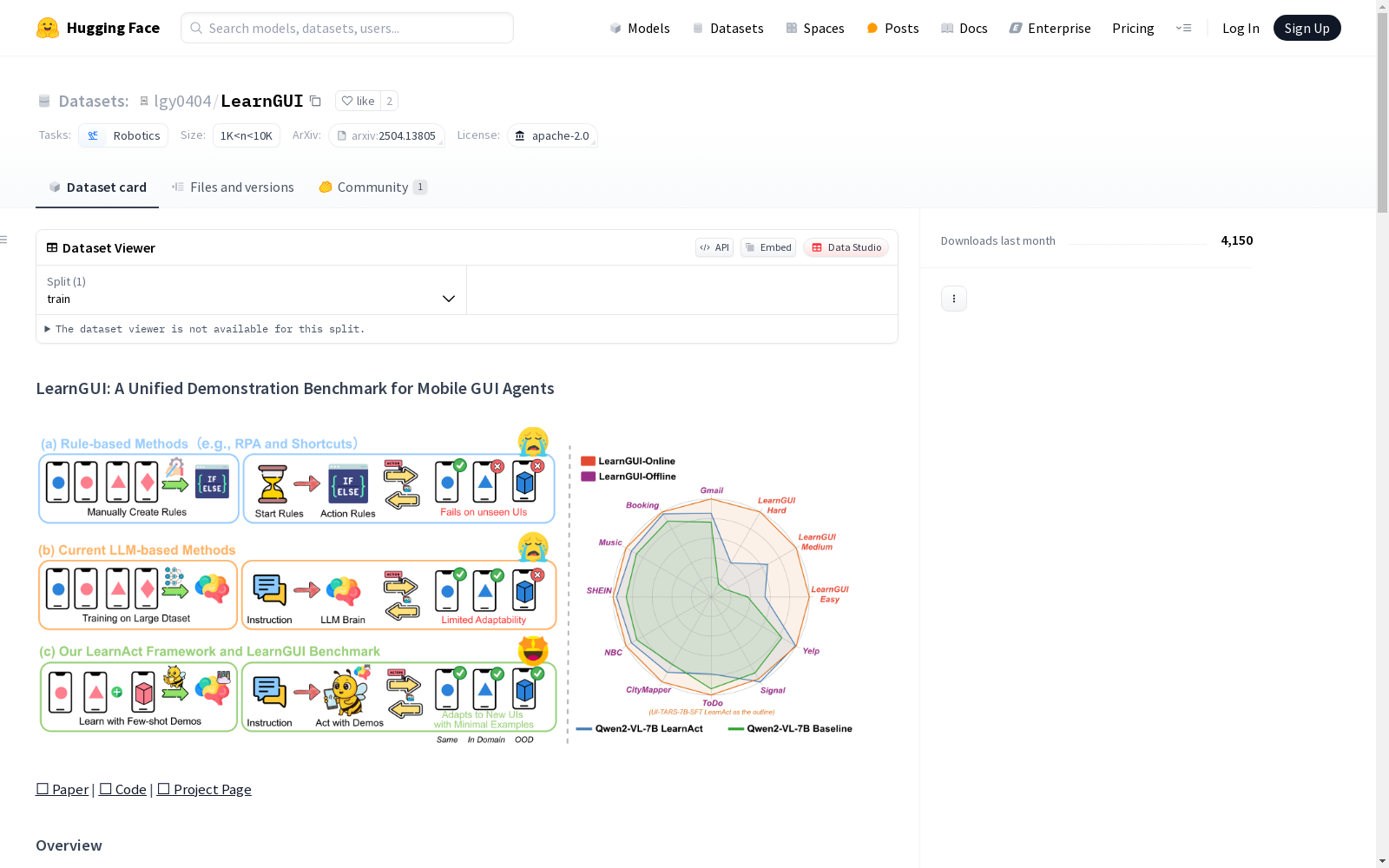
Task: Open Data Studio
Action: point(846,247)
